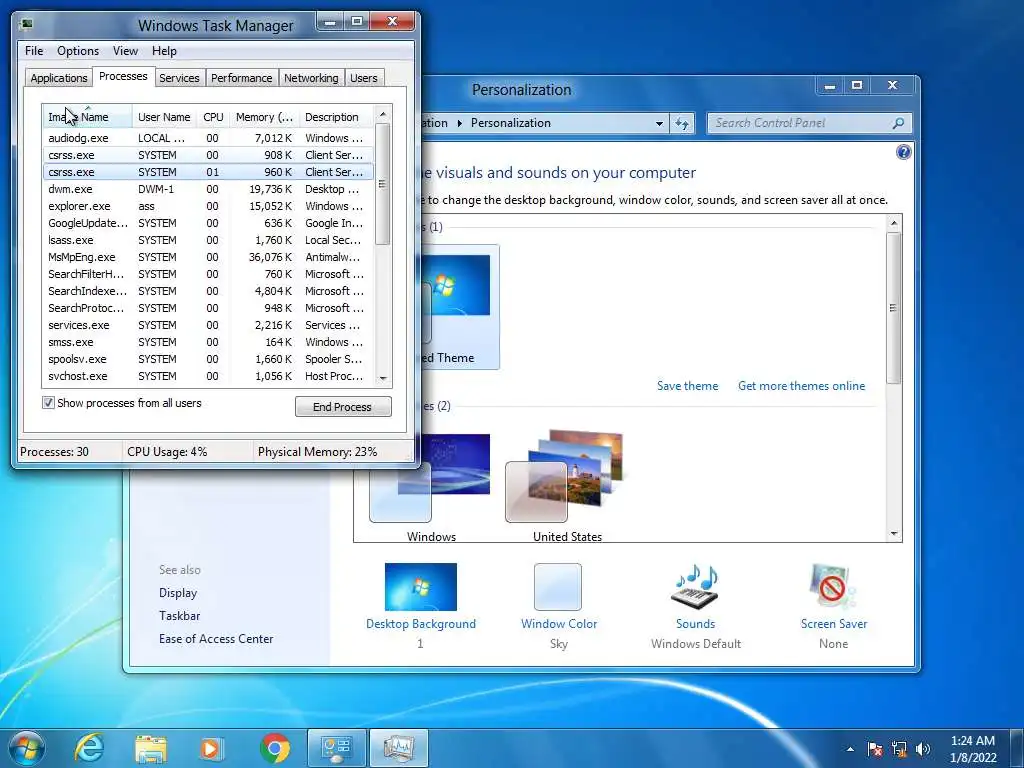Open the Start menu orb
Screen dimensions: 1024x768
[x=25, y=748]
